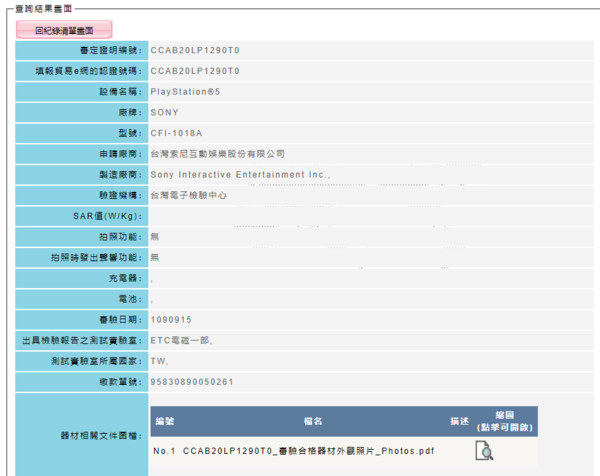Click applicant 台灣索尼互動娛樂股份有限公司
This screenshot has height=476, width=600.
coord(217,154)
